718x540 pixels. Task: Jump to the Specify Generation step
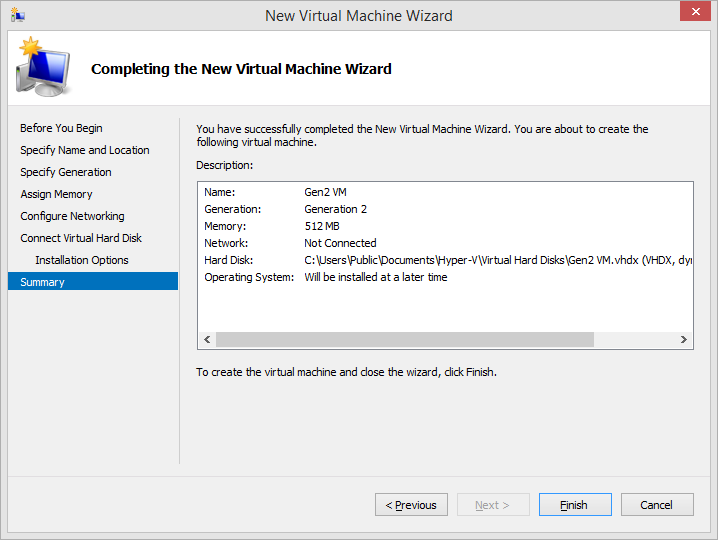point(66,172)
